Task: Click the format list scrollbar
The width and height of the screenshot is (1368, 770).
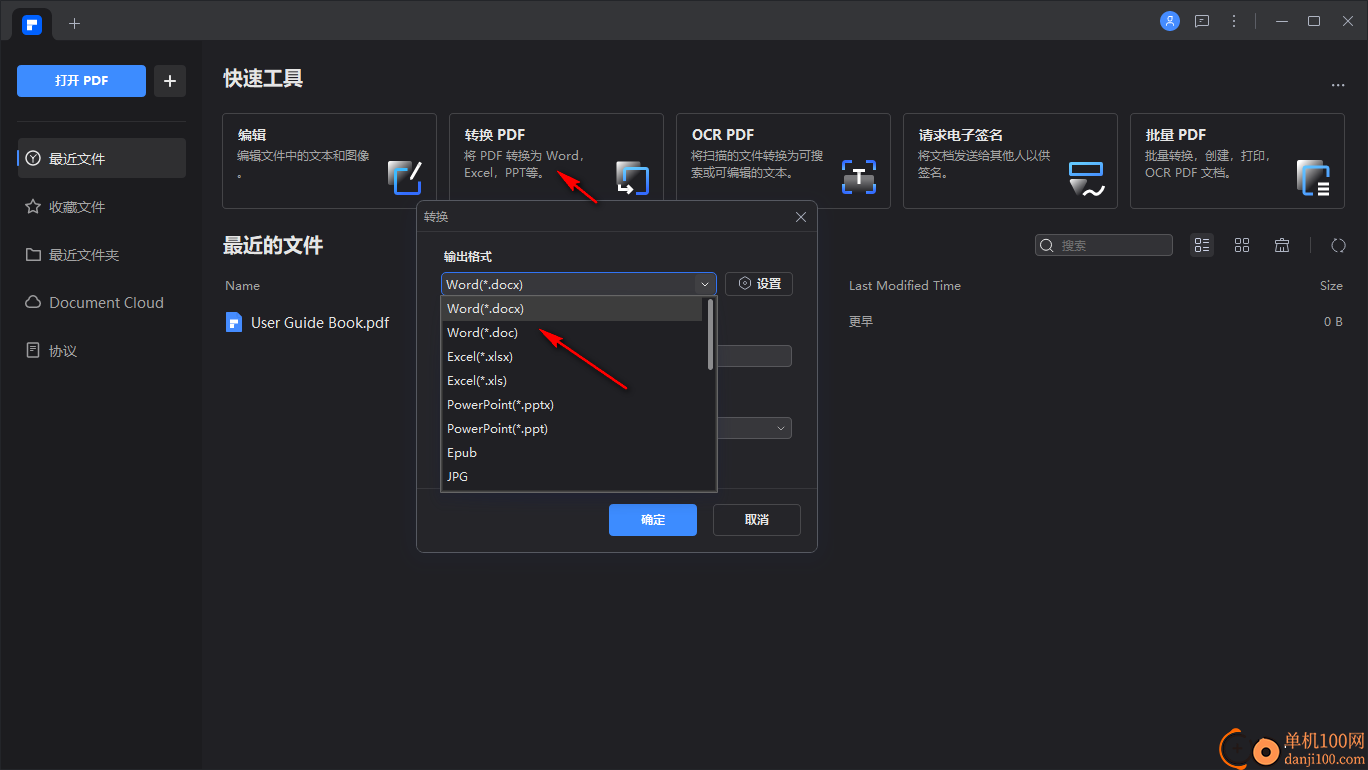Action: 710,335
